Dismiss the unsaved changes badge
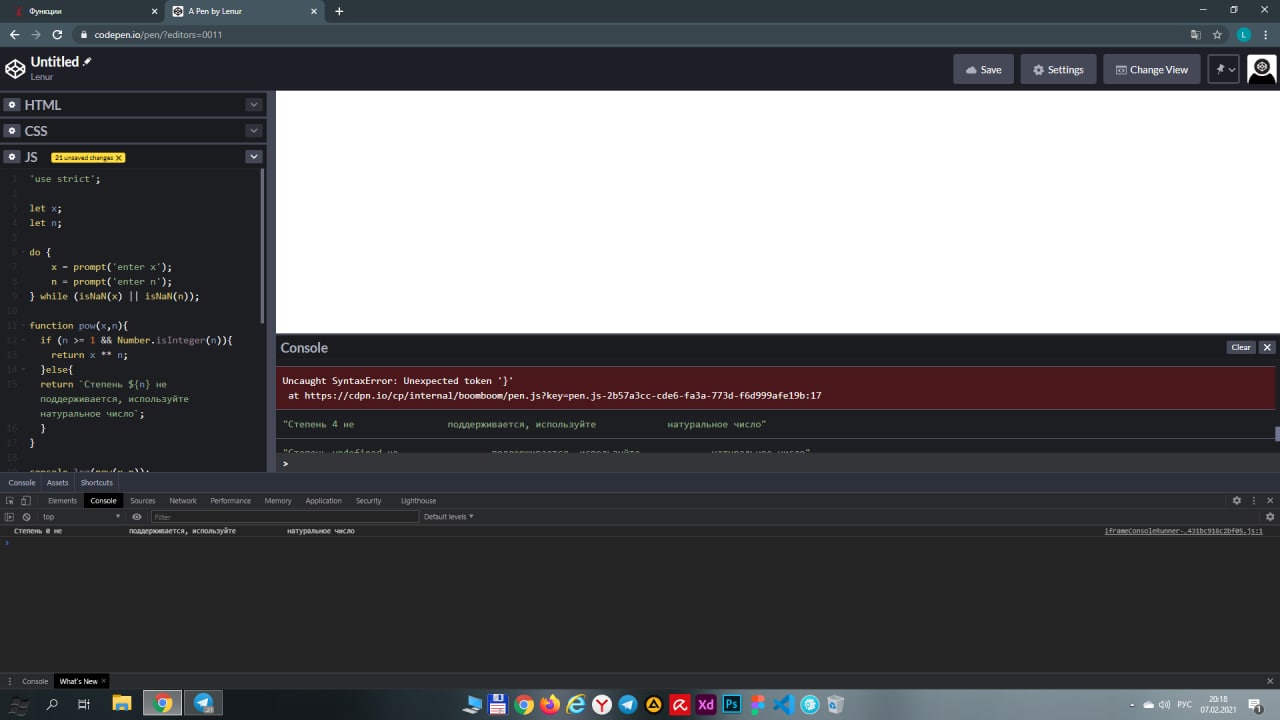 [x=119, y=158]
